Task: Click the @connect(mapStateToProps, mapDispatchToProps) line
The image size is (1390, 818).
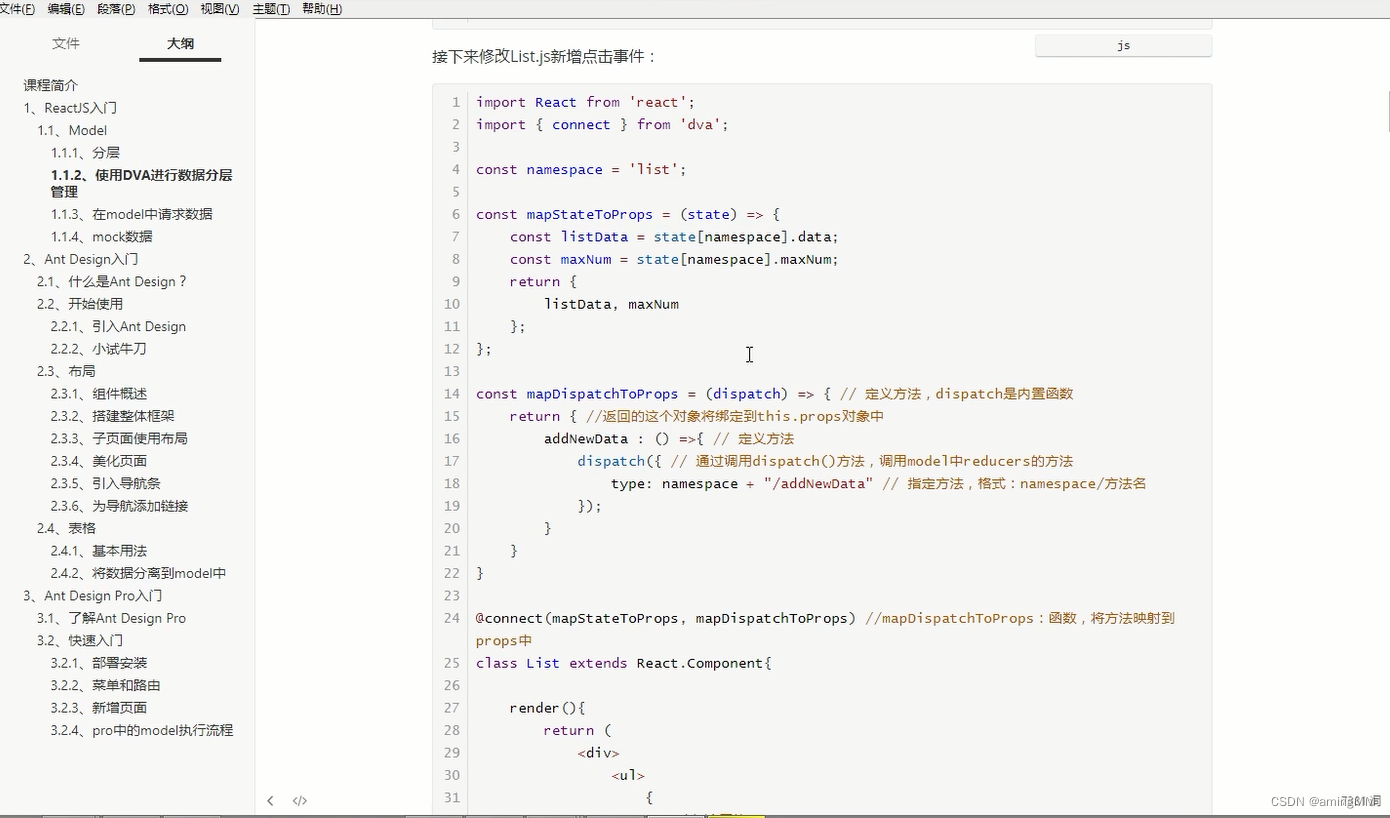Action: pos(825,629)
